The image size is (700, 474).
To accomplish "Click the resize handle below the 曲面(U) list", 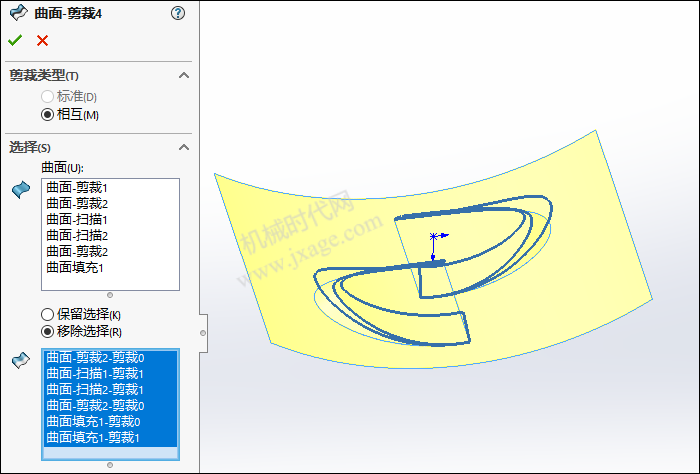I will 110,295.
